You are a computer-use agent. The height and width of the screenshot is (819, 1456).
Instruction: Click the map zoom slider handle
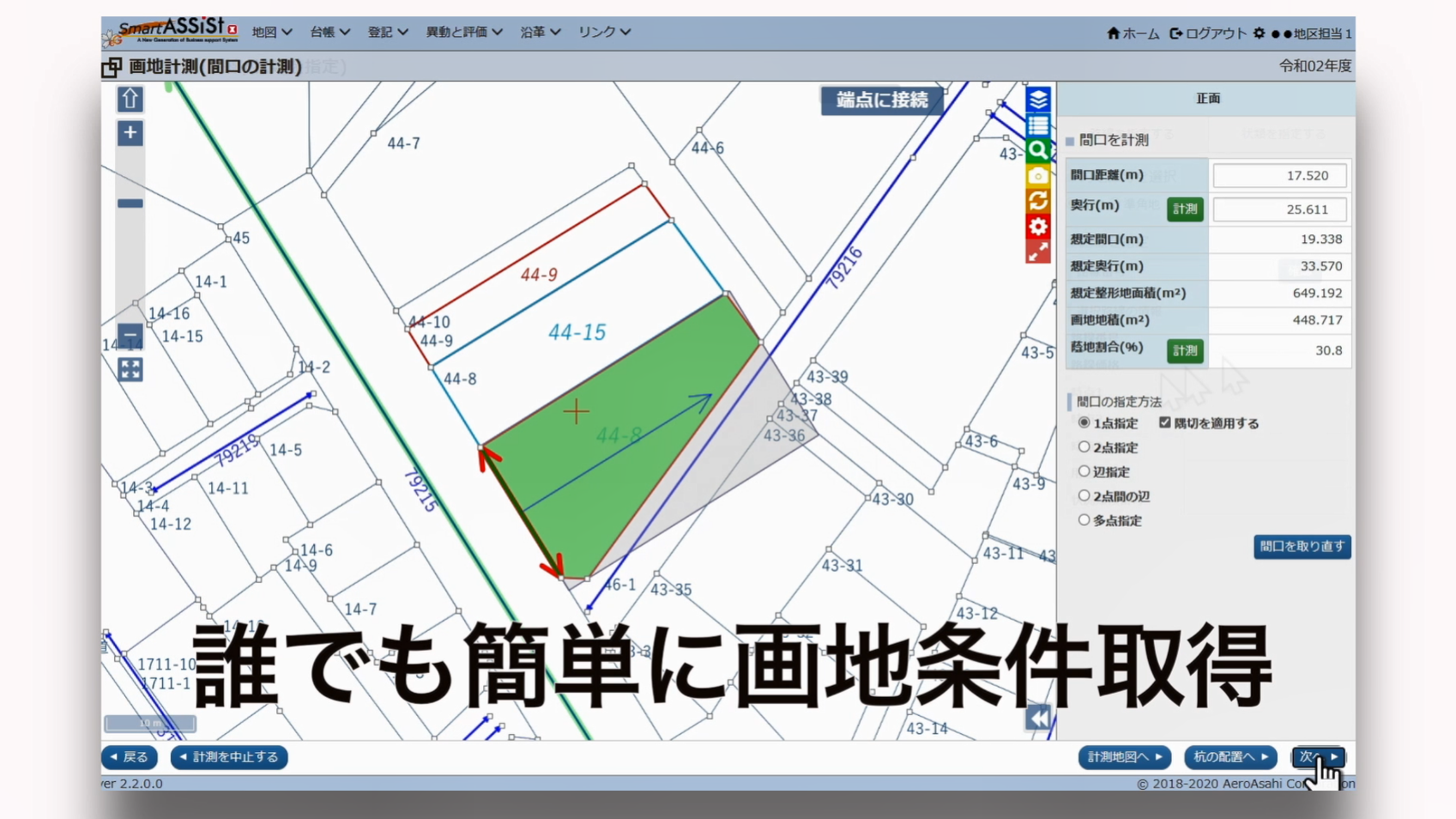point(130,203)
